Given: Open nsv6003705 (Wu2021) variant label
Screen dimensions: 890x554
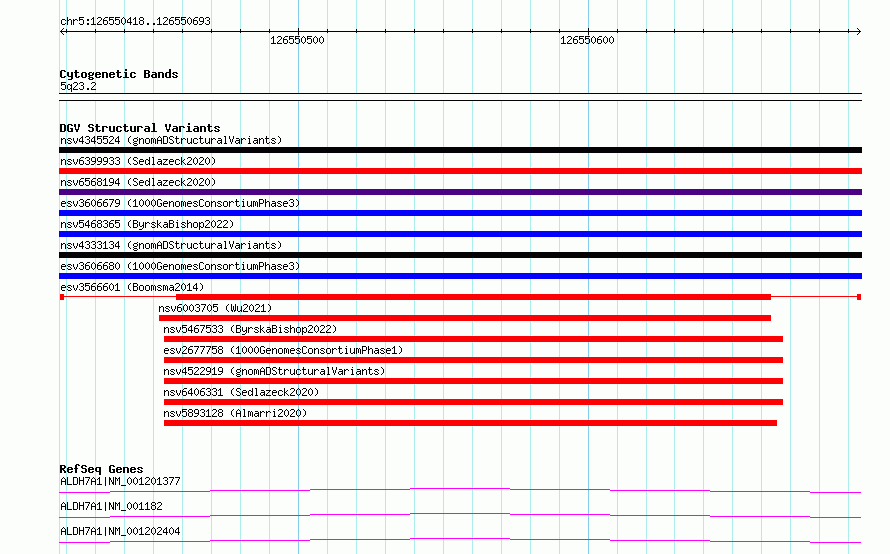Looking at the screenshot, I should coord(215,308).
